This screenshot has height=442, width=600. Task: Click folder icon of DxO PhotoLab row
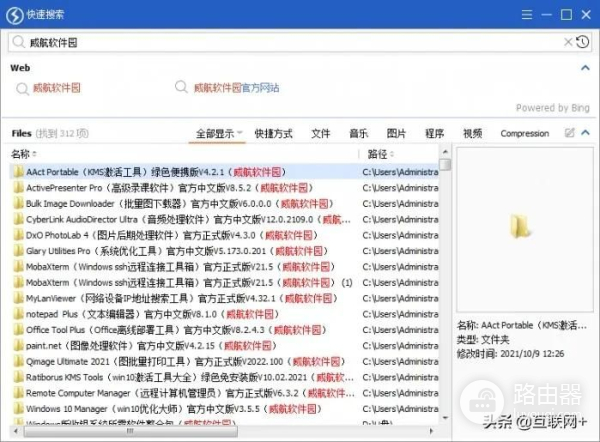(x=18, y=235)
